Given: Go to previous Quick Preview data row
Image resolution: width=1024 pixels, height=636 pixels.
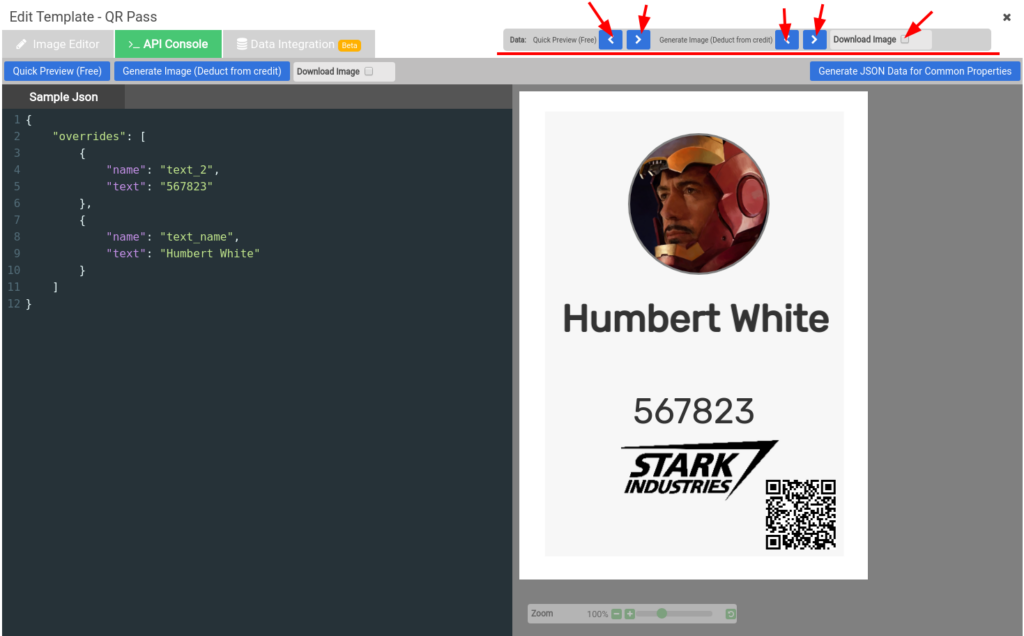Looking at the screenshot, I should [611, 40].
